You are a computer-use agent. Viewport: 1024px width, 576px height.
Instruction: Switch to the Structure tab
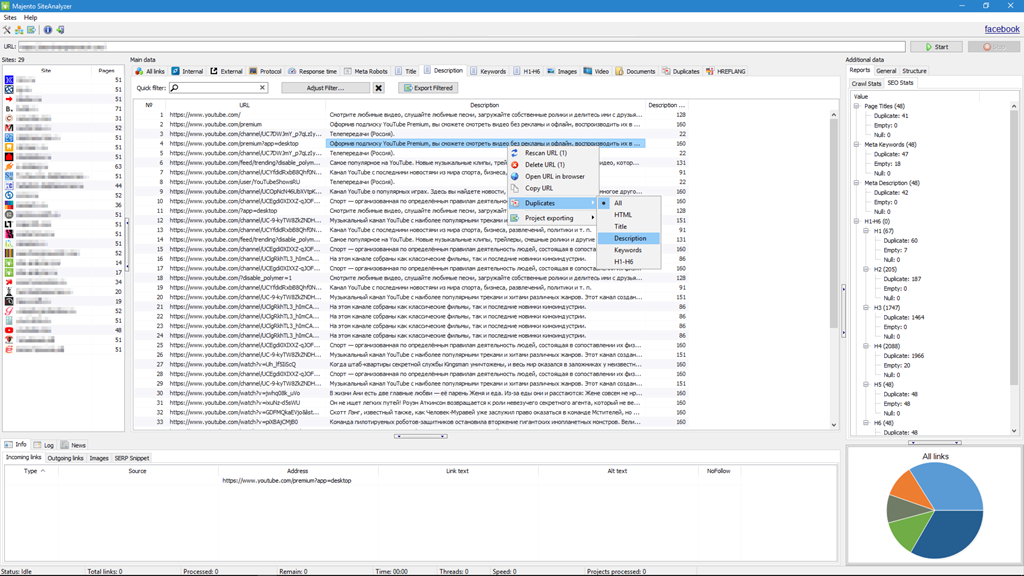(914, 71)
